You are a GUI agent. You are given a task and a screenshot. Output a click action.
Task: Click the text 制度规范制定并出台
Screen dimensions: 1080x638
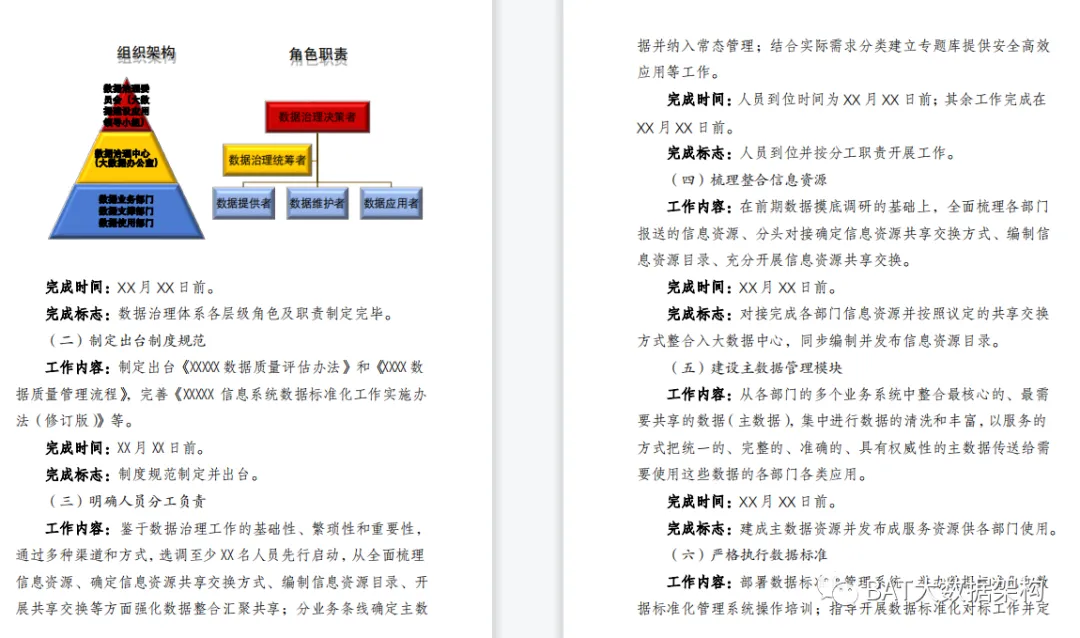pos(189,475)
